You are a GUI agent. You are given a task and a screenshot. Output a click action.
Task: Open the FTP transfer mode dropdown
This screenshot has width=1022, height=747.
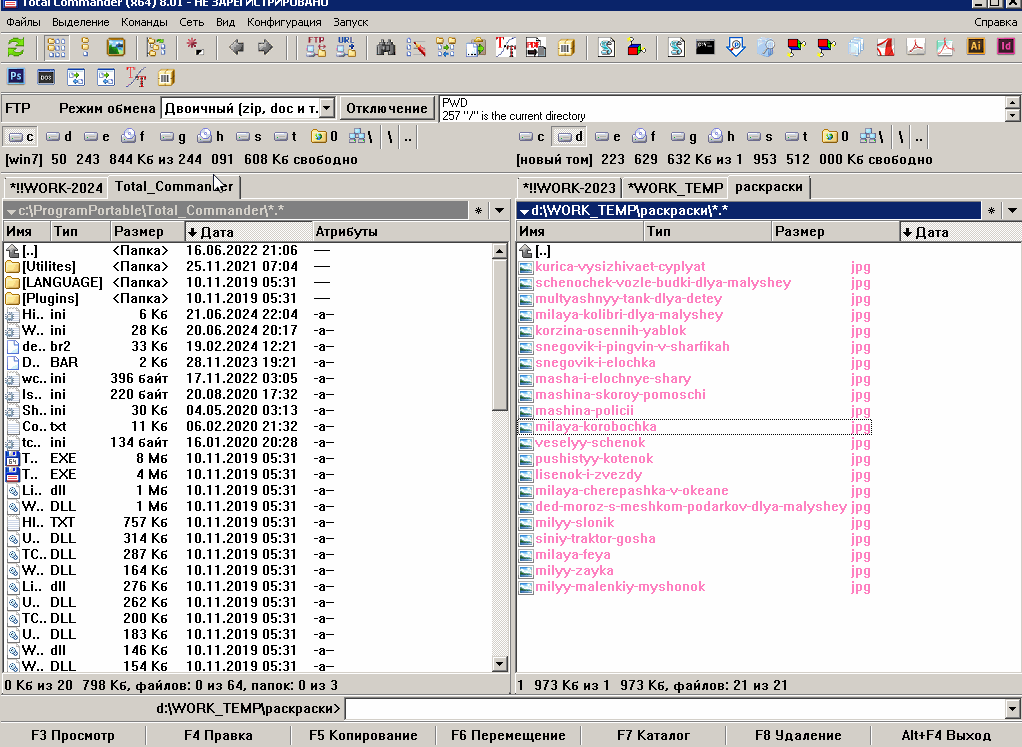click(x=328, y=108)
